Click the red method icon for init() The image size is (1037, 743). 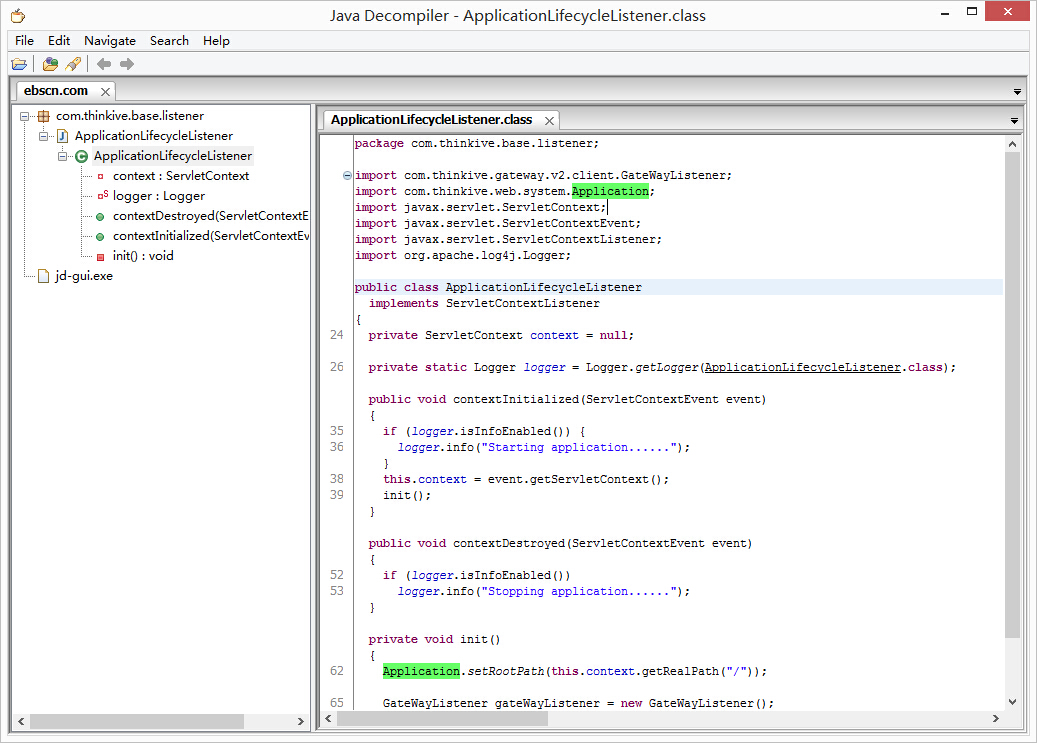pos(101,257)
